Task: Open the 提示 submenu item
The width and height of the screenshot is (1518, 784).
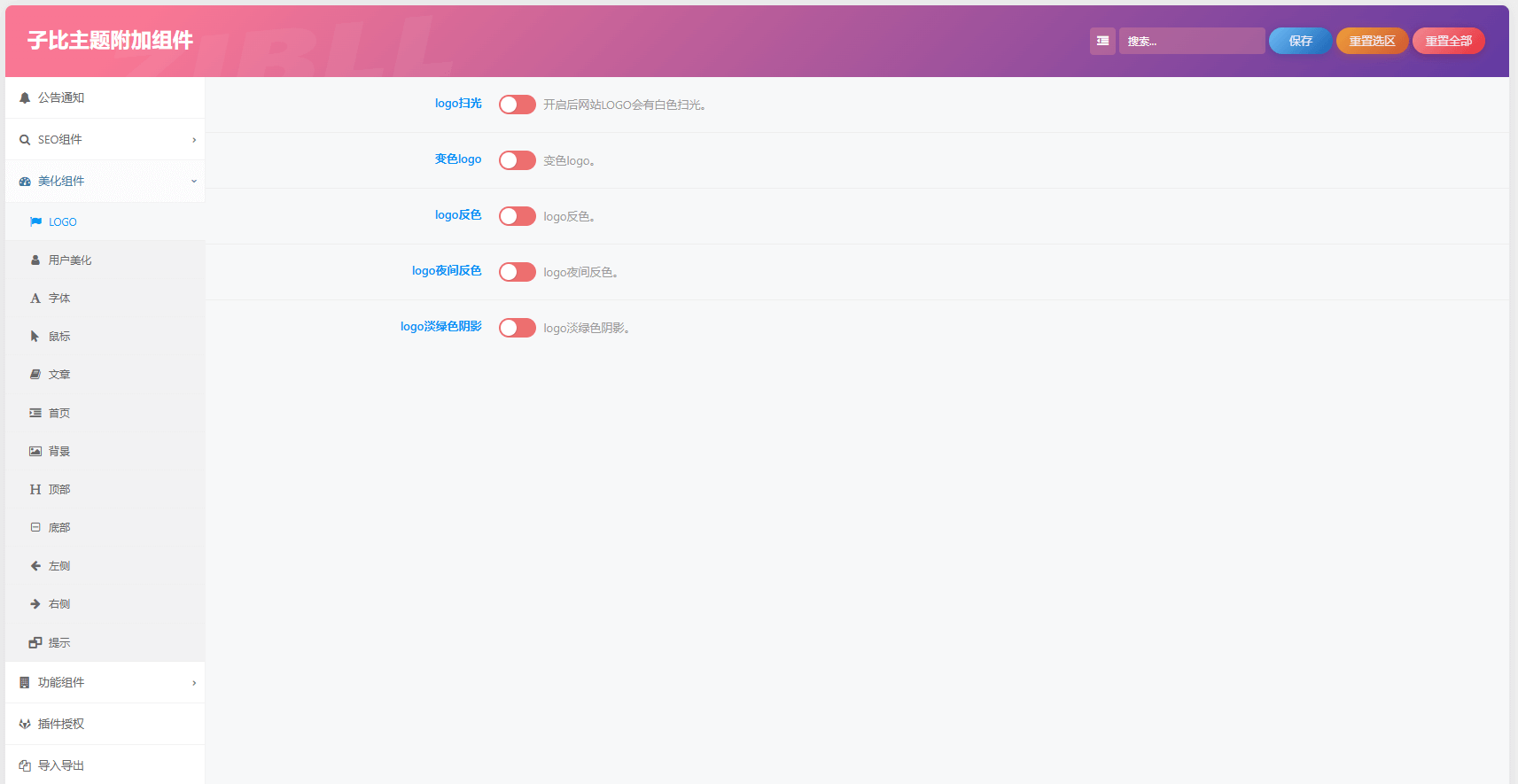Action: (105, 642)
